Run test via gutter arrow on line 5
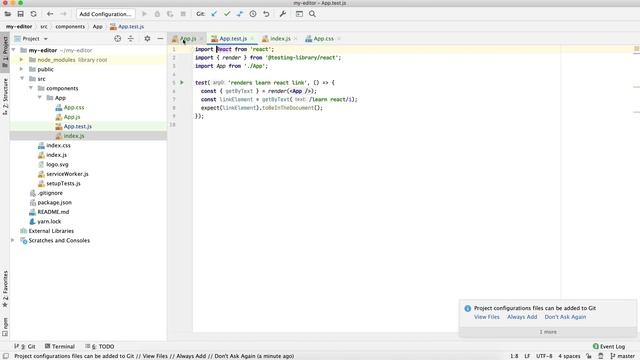The height and width of the screenshot is (360, 640). (x=182, y=82)
